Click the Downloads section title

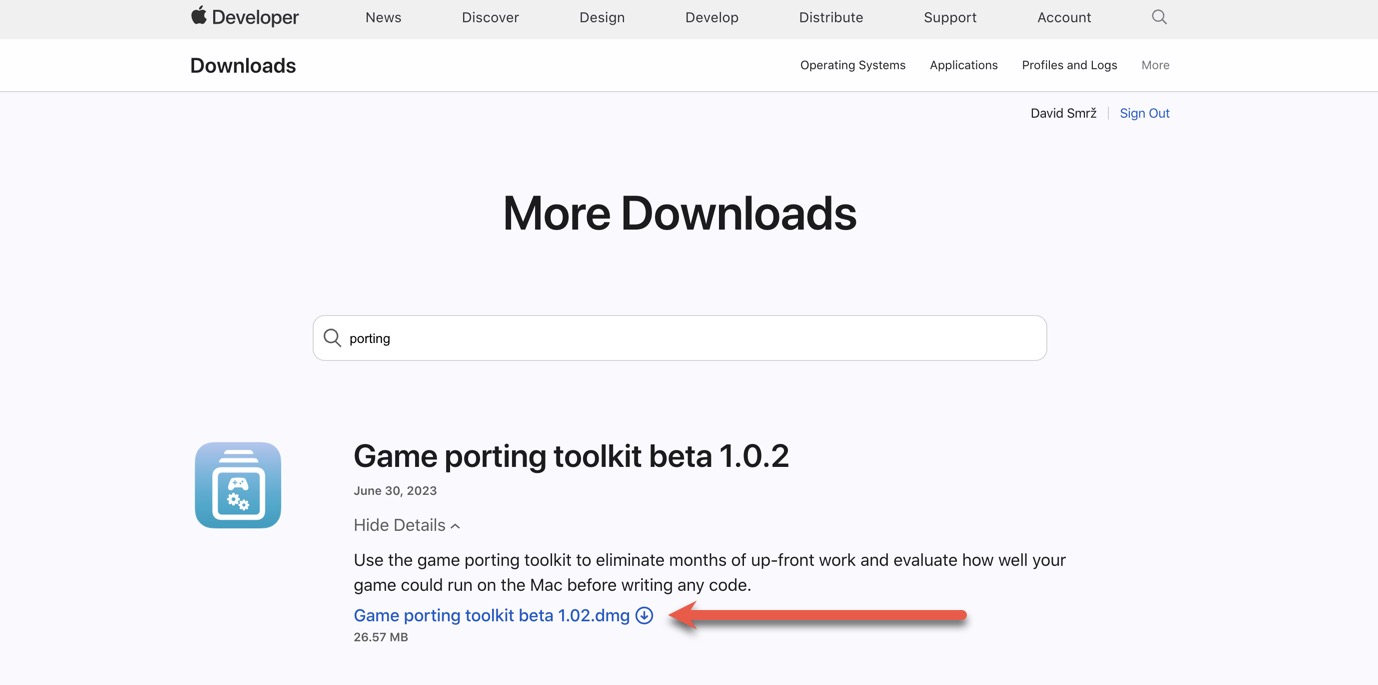point(243,65)
